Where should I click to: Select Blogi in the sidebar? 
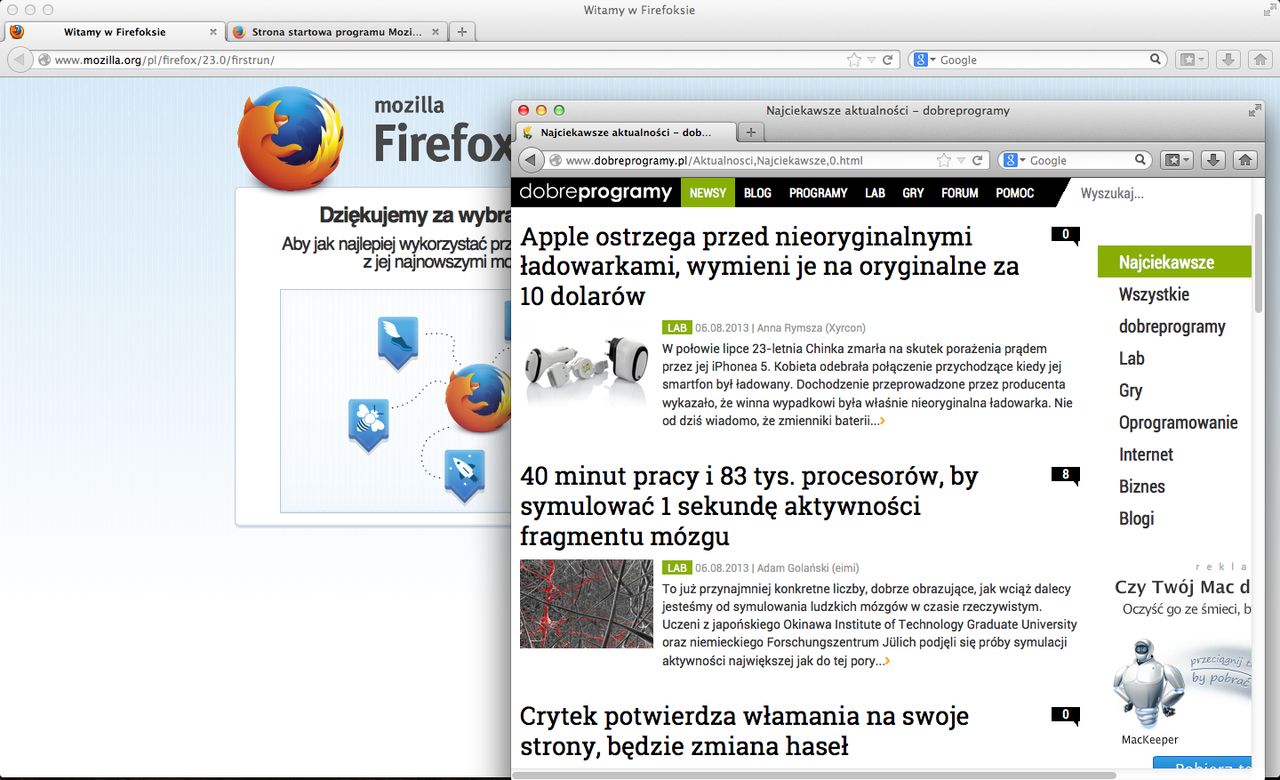point(1137,518)
